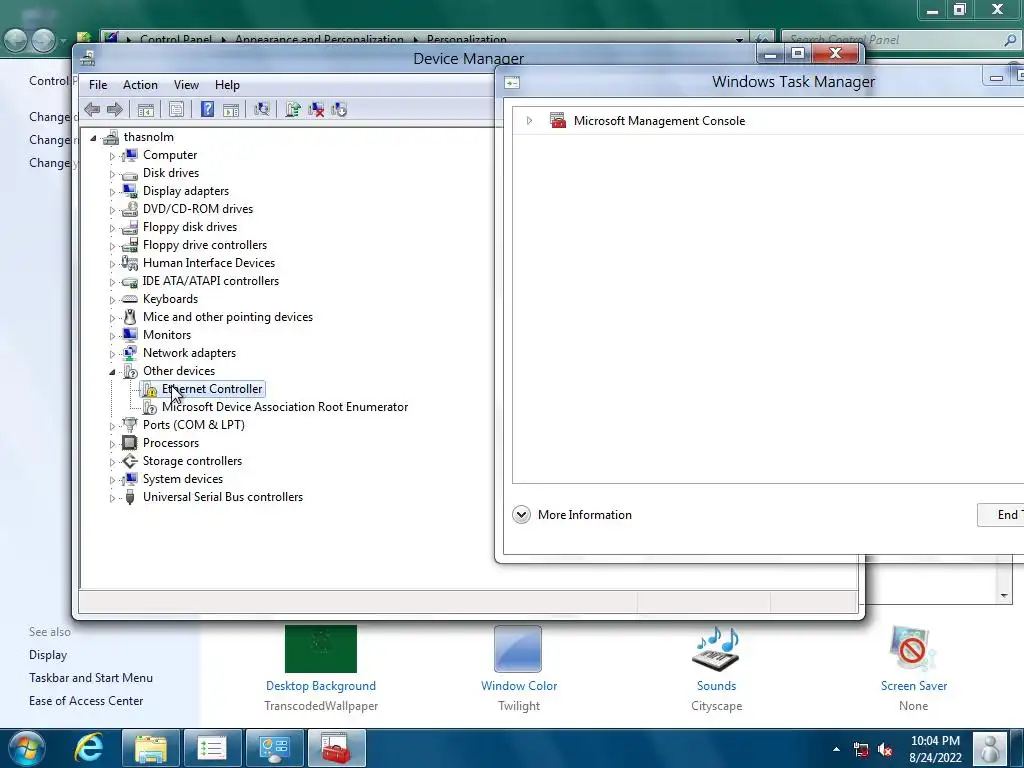Click Uninstall device toolbar icon with red X
This screenshot has height=768, width=1024.
pyautogui.click(x=316, y=110)
